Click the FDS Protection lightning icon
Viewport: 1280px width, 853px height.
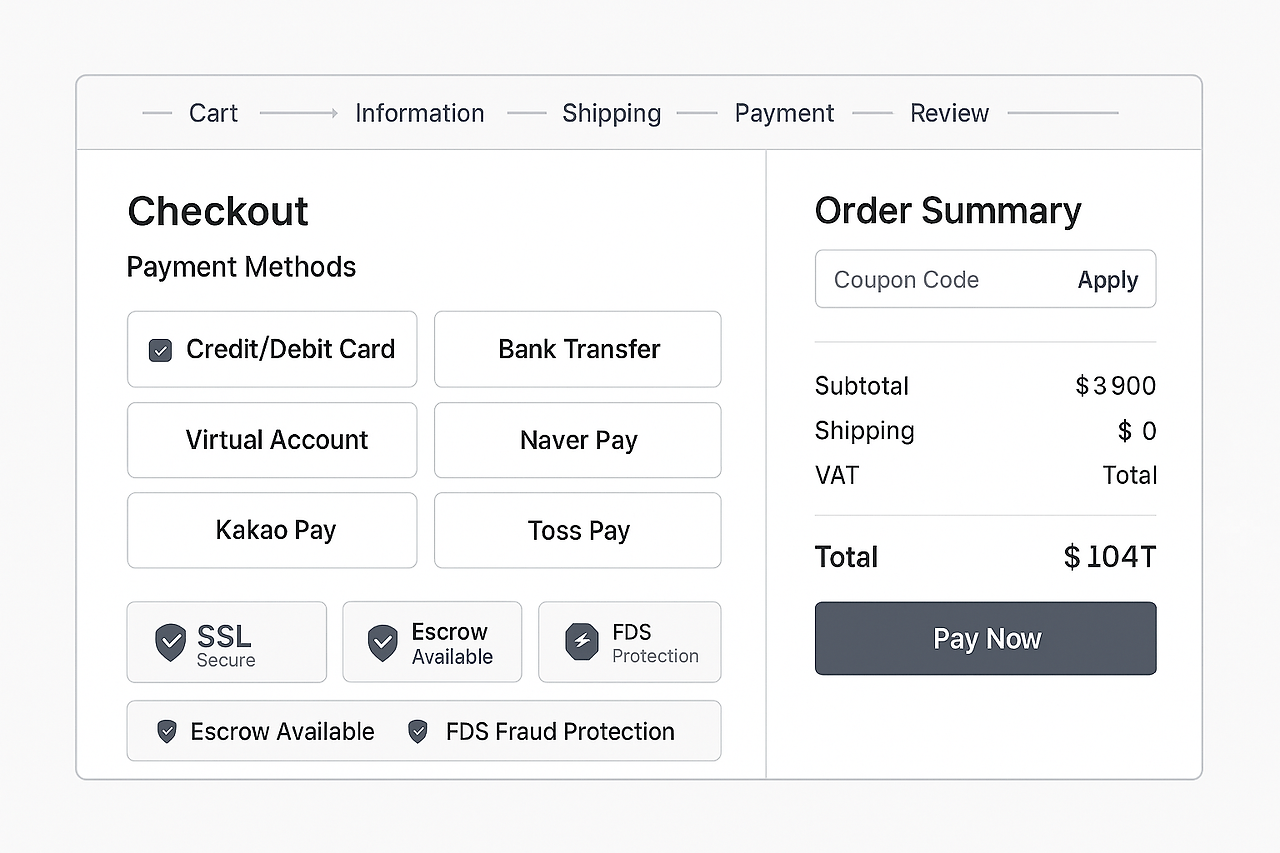point(581,642)
